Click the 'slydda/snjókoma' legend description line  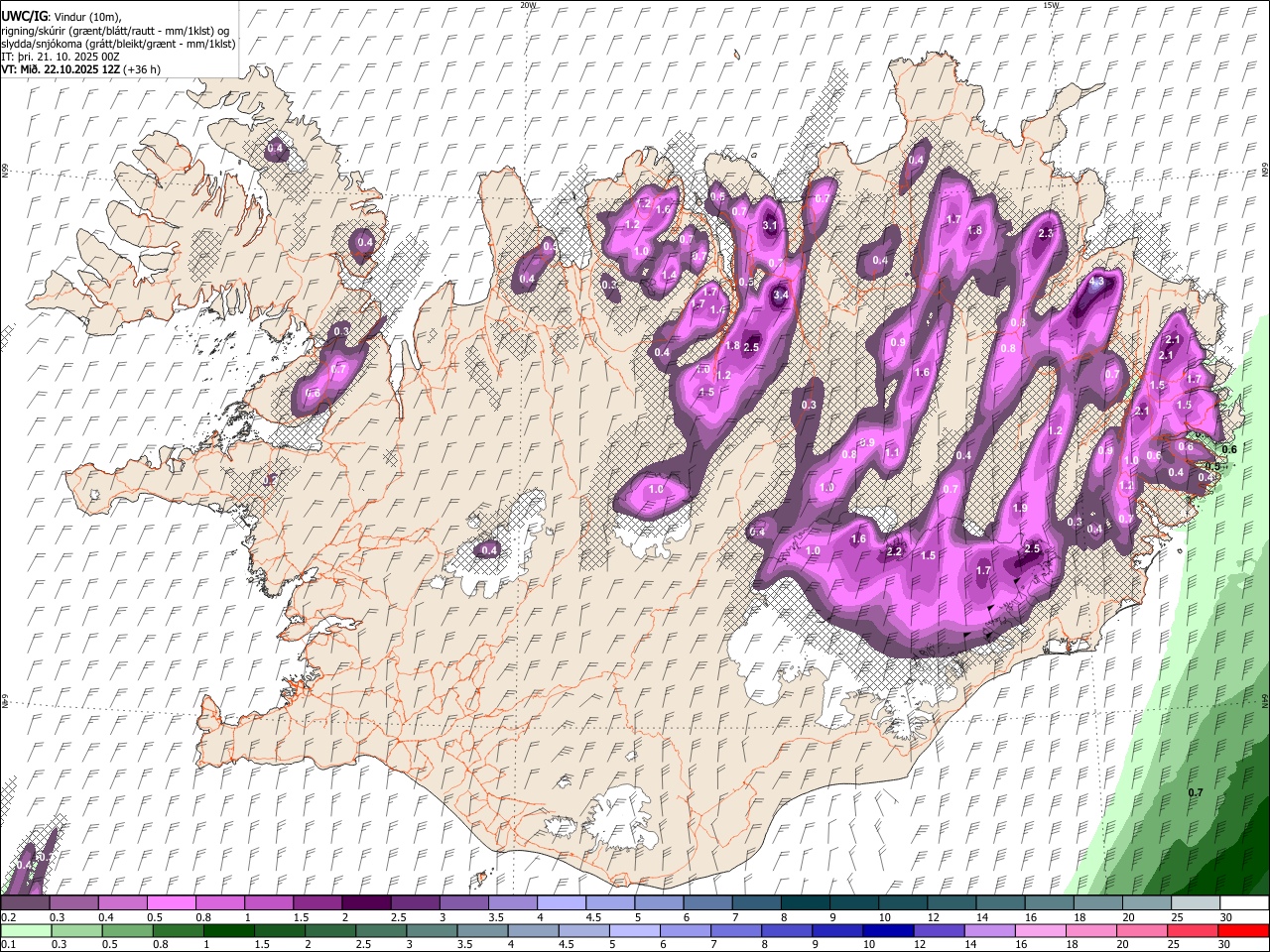(119, 44)
